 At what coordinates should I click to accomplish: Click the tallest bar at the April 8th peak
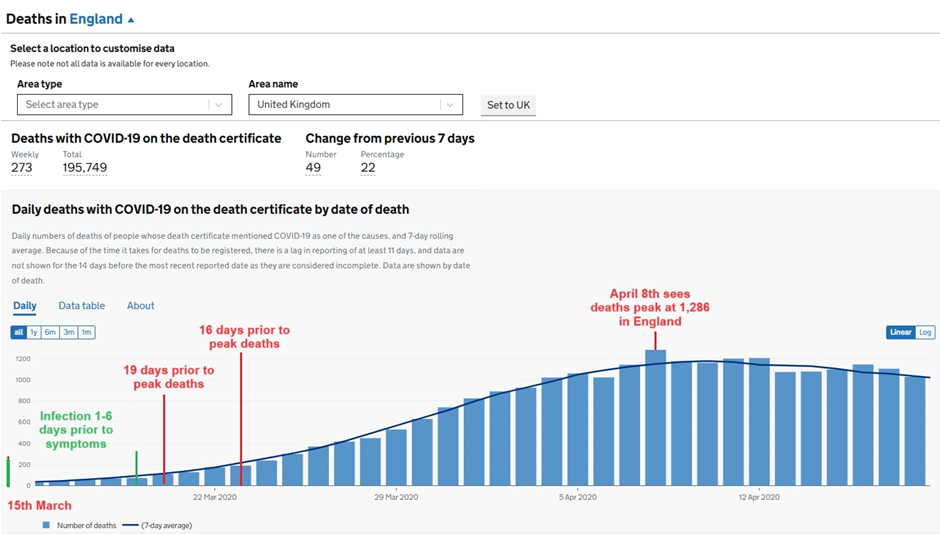(x=655, y=418)
